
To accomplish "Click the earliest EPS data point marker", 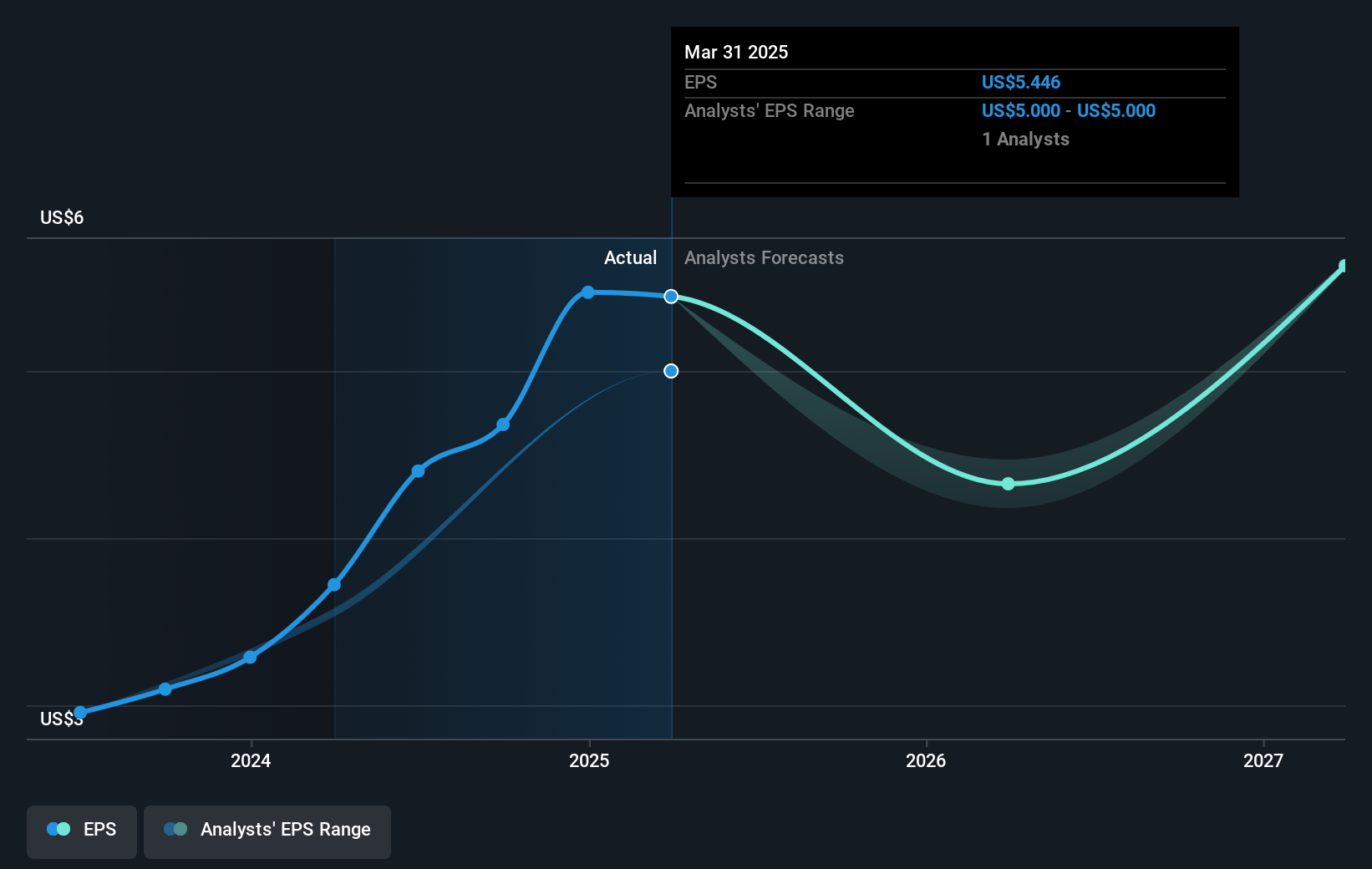I will click(x=80, y=712).
